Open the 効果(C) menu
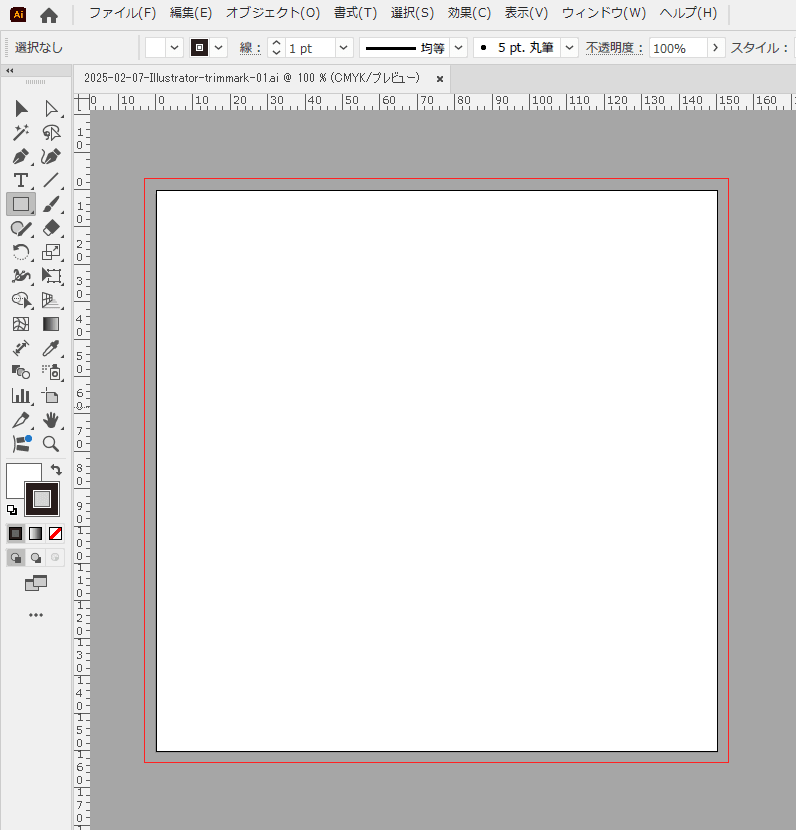 [469, 13]
